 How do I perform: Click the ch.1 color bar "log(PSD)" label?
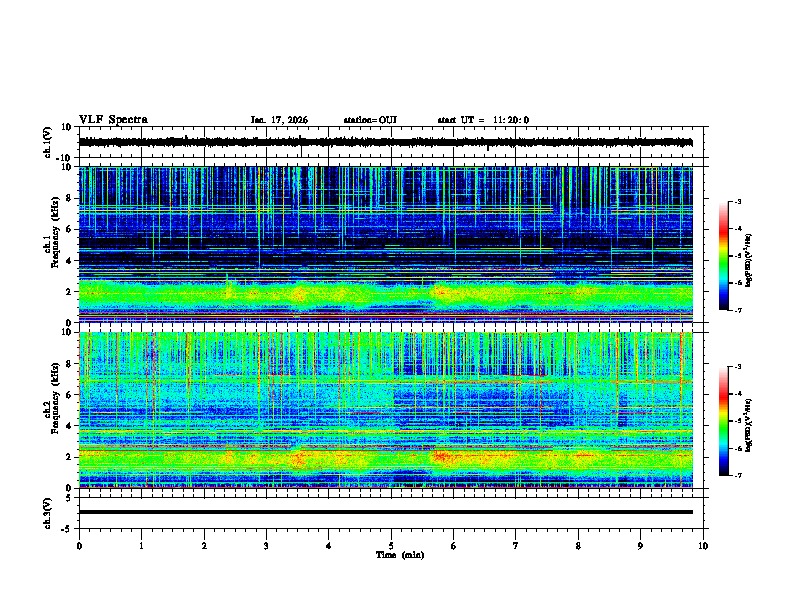point(748,261)
